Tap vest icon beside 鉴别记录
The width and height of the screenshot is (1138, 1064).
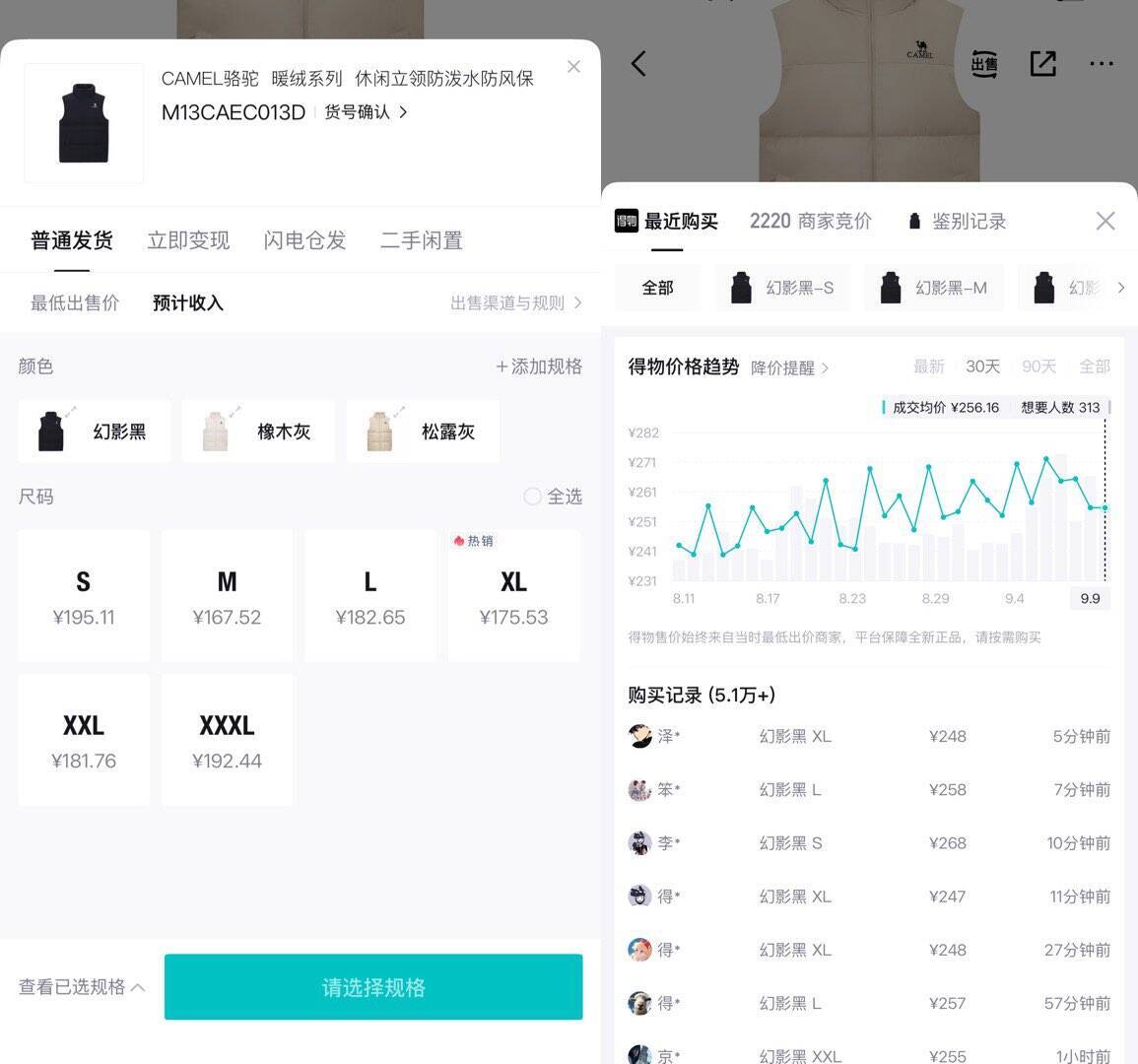914,222
